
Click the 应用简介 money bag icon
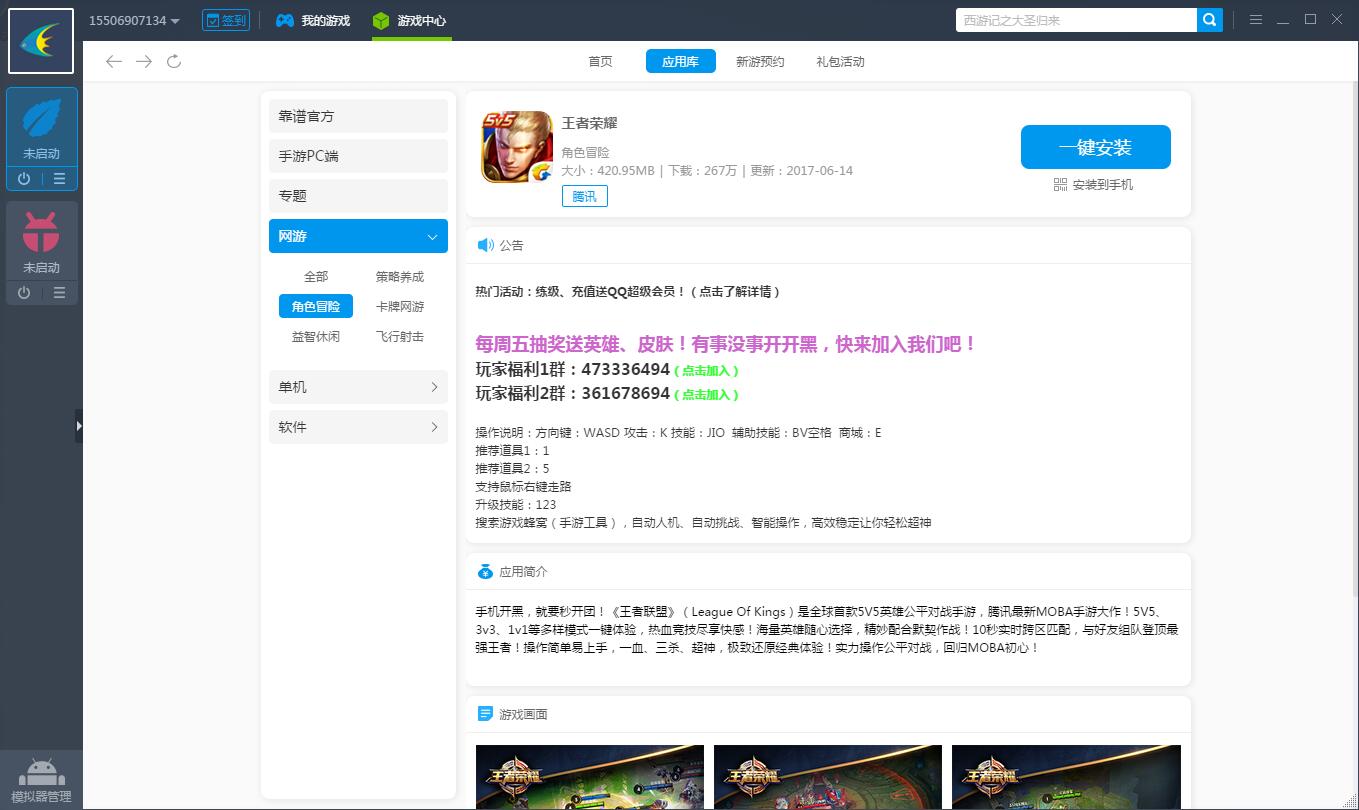tap(485, 572)
